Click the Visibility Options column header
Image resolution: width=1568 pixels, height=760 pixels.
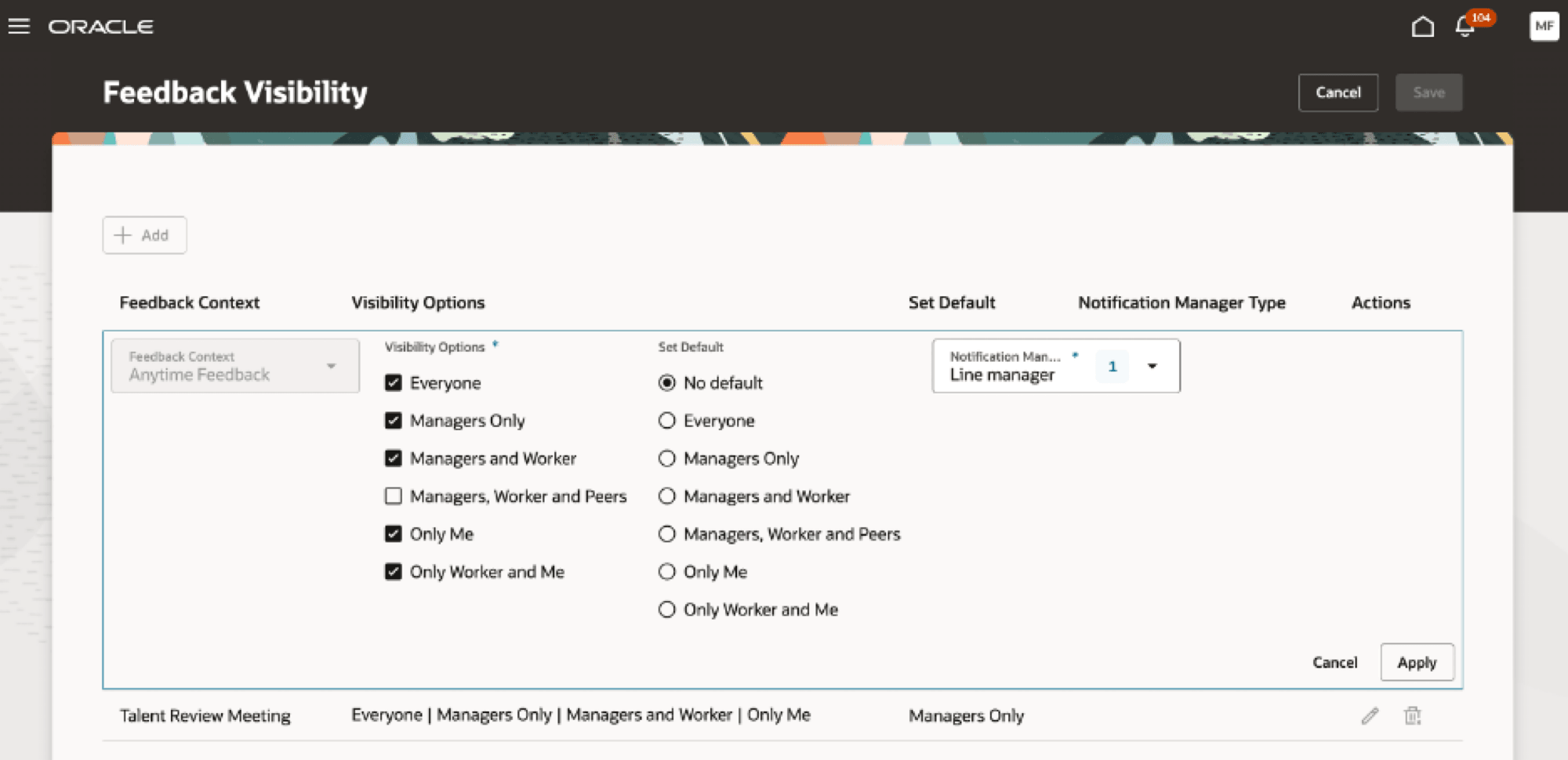coord(418,302)
